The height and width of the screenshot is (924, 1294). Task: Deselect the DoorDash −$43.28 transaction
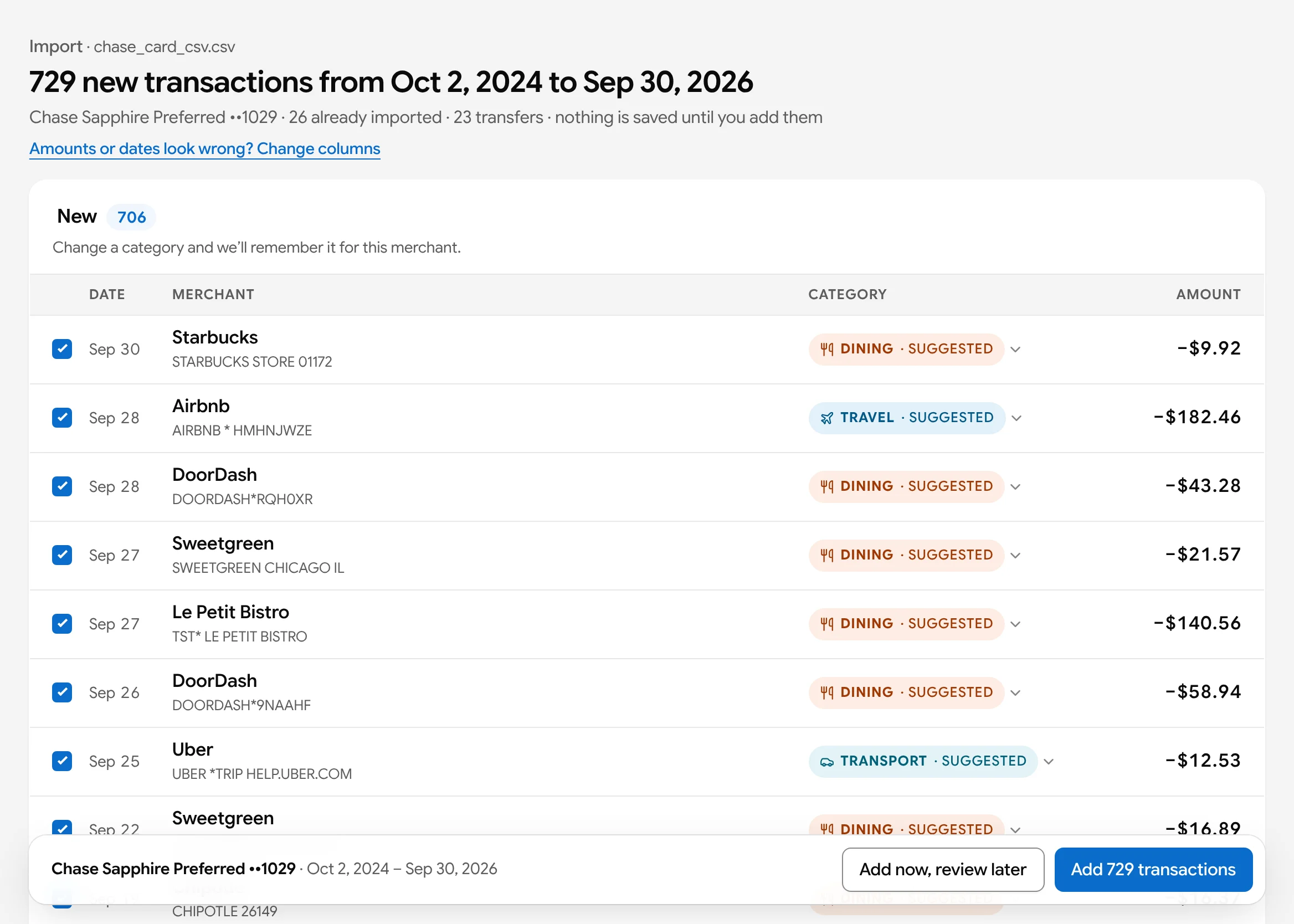tap(62, 486)
